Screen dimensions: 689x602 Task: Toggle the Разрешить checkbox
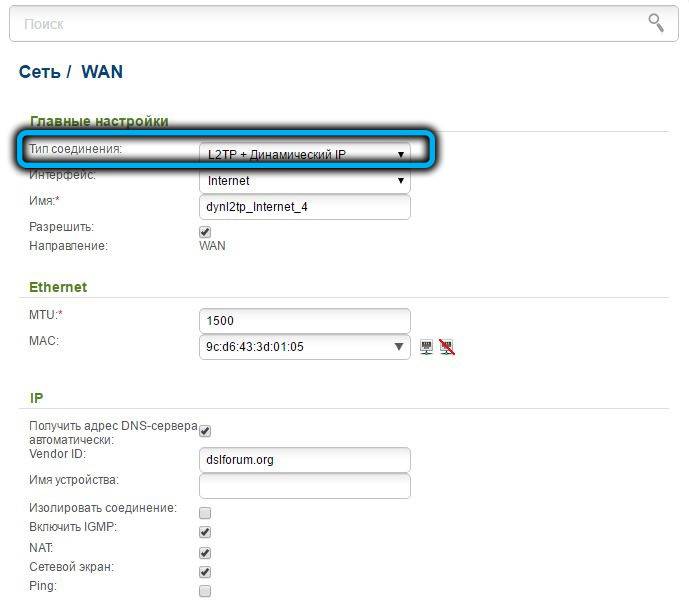(205, 232)
